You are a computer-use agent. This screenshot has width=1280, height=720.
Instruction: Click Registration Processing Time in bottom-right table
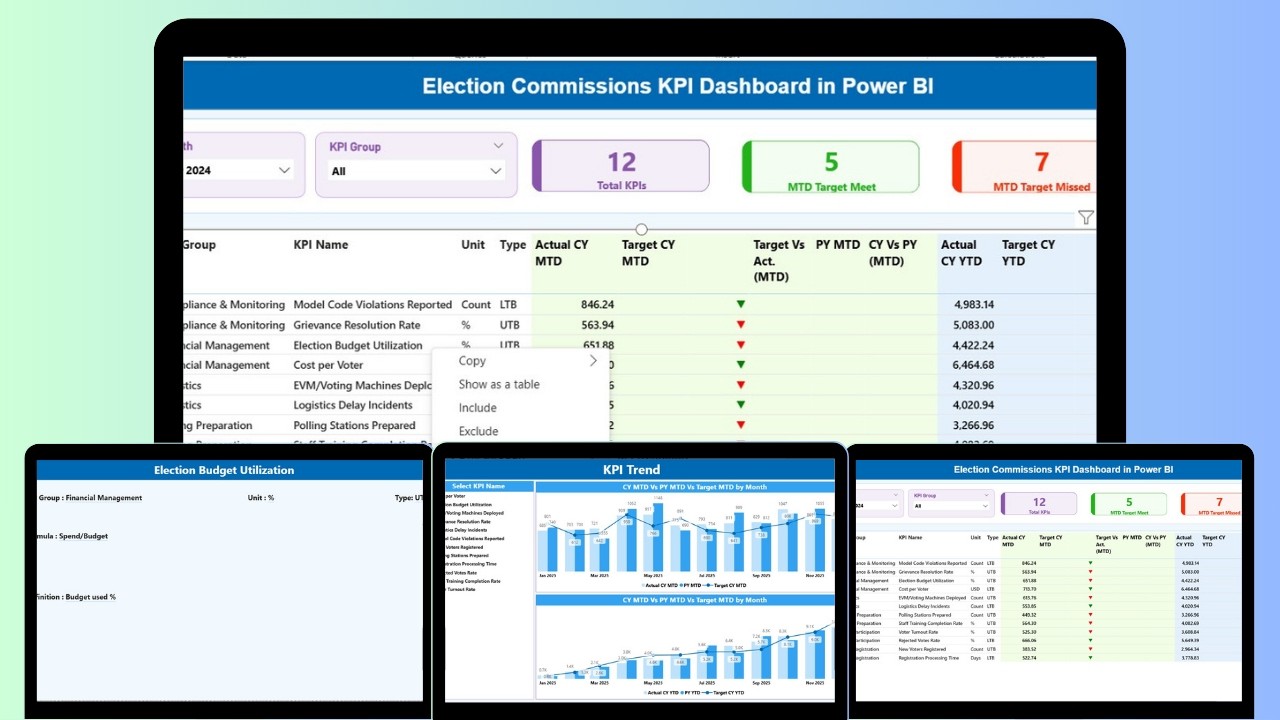click(929, 658)
